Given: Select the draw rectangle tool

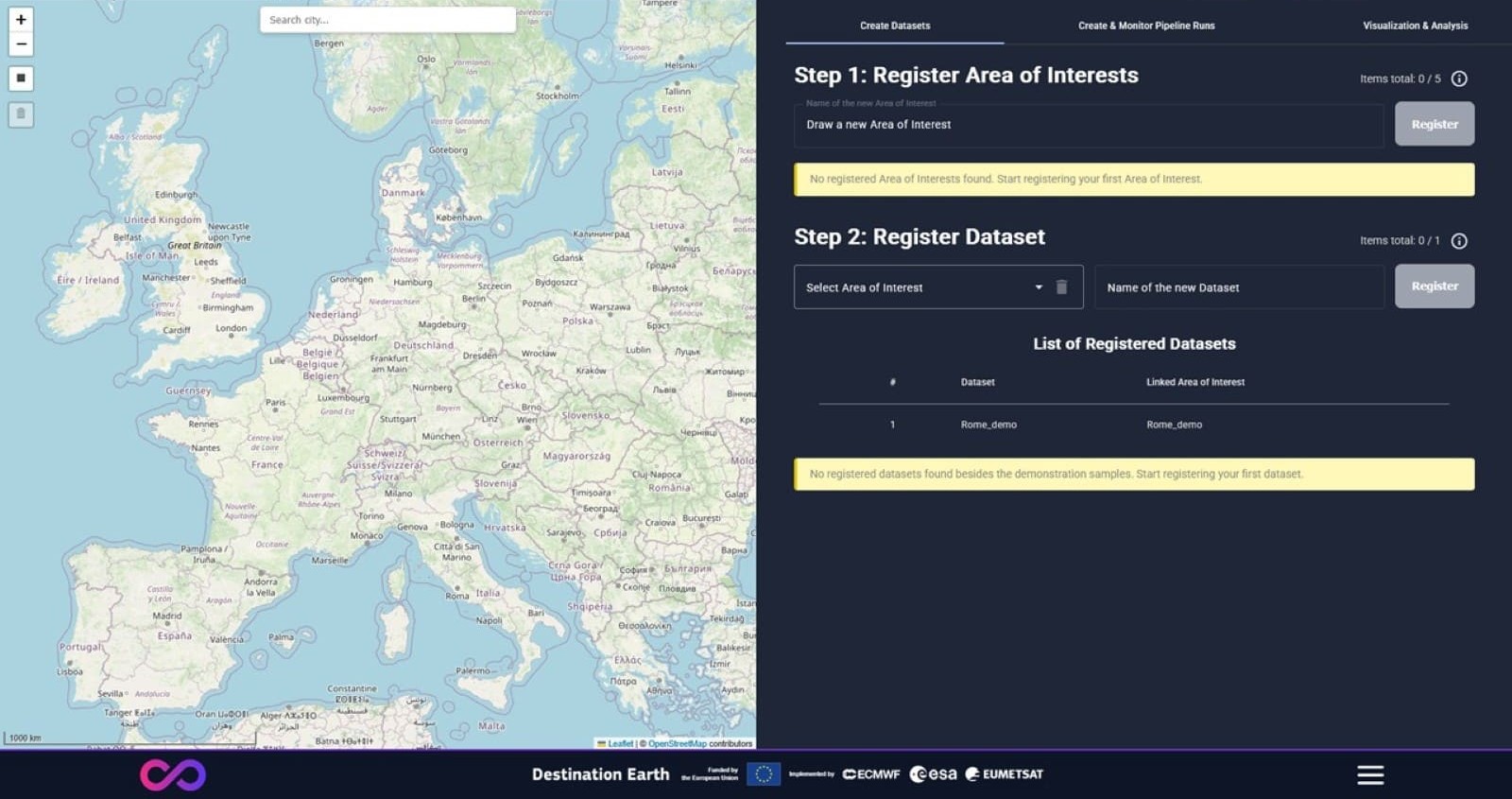Looking at the screenshot, I should (21, 78).
